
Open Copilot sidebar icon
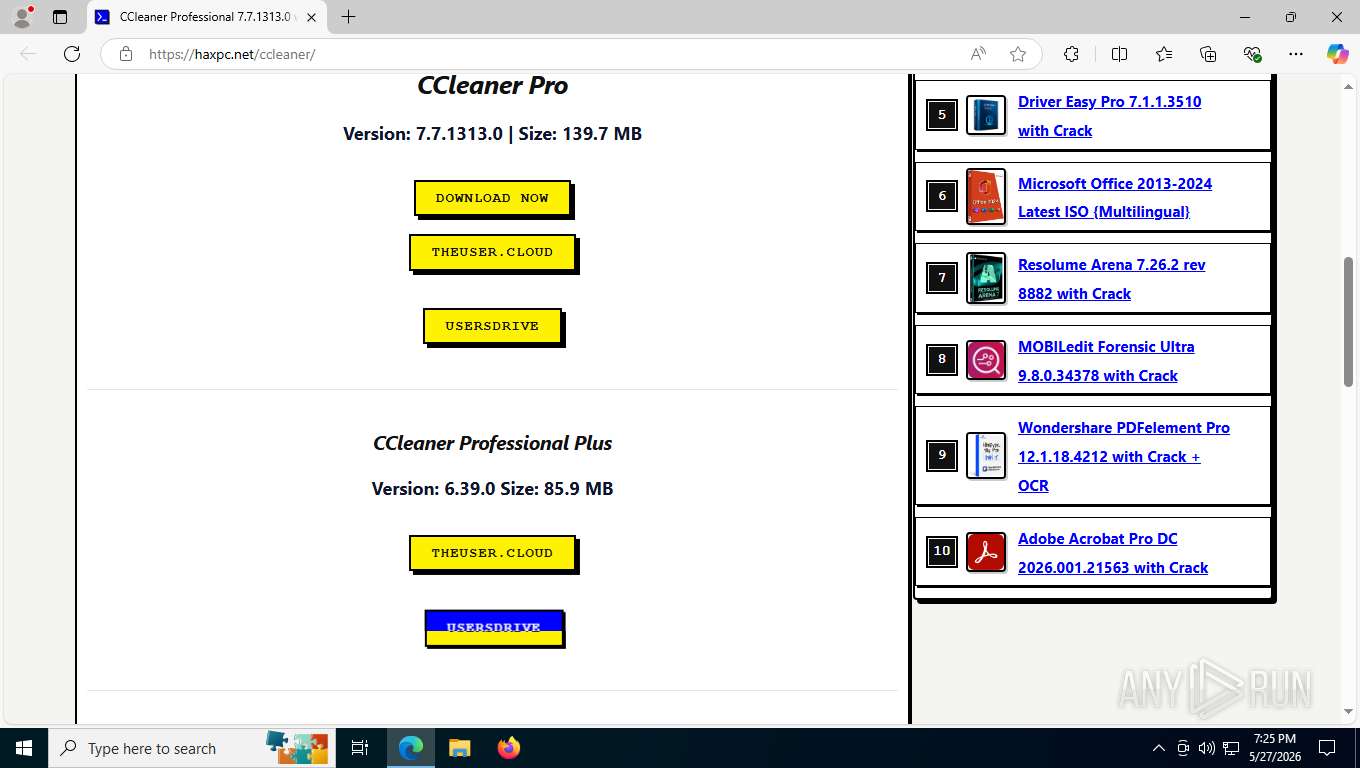(1337, 54)
